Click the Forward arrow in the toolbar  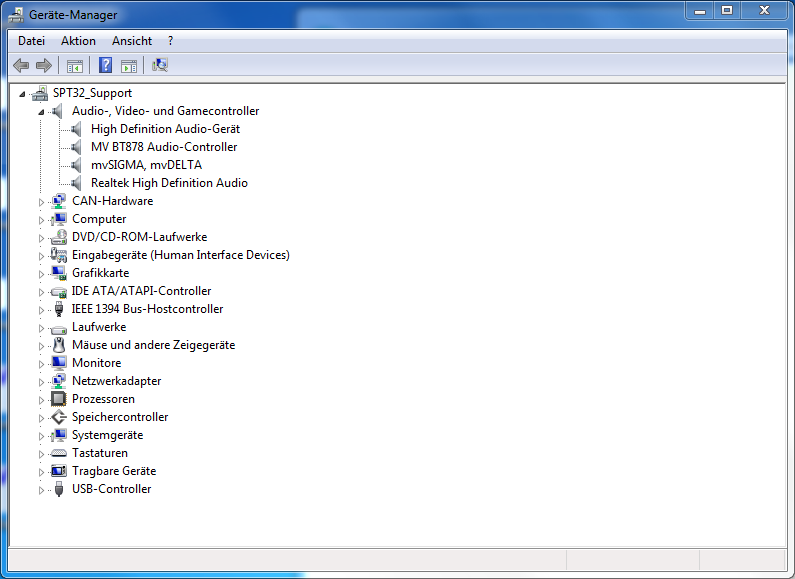point(43,66)
